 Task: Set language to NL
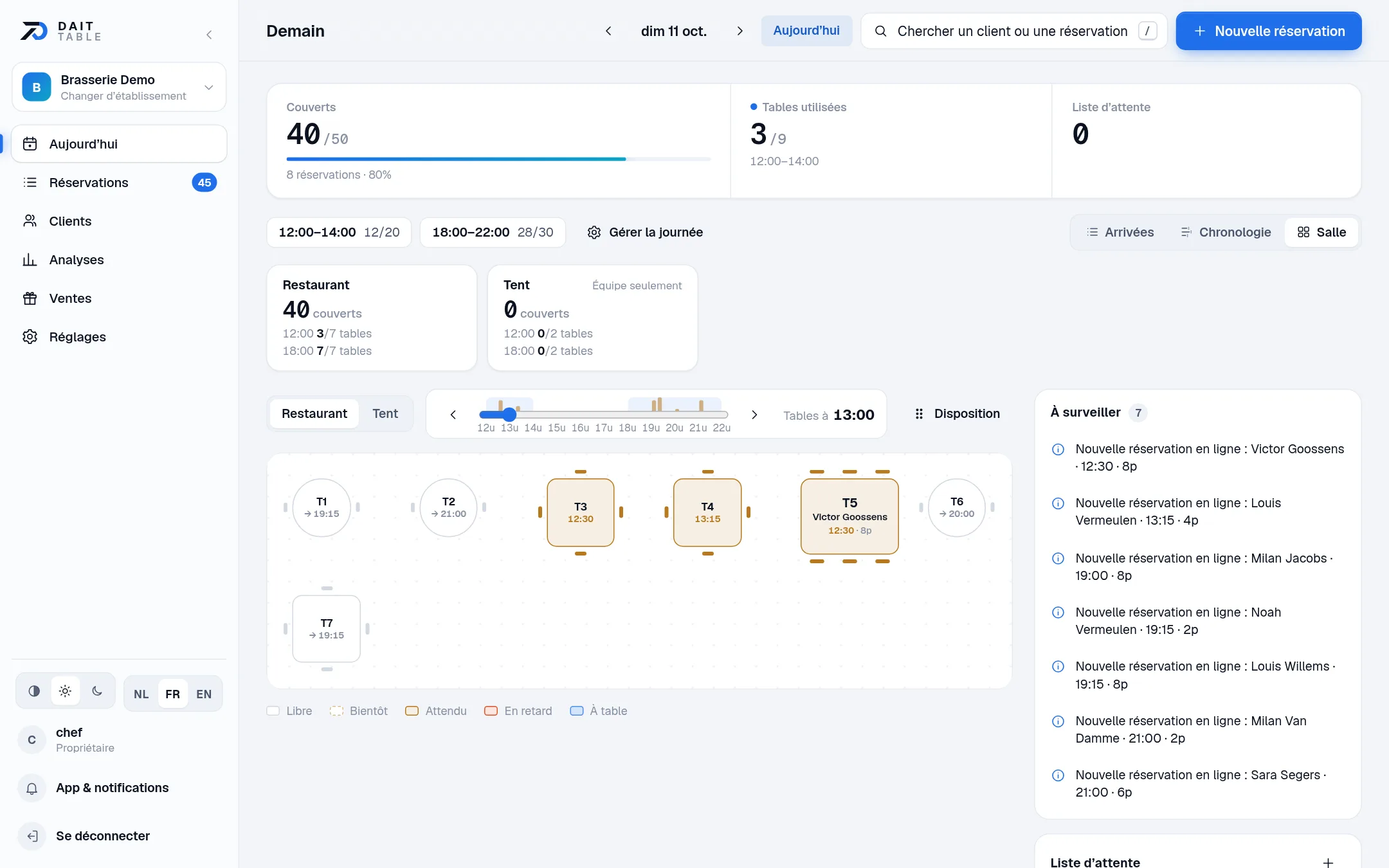pos(141,694)
